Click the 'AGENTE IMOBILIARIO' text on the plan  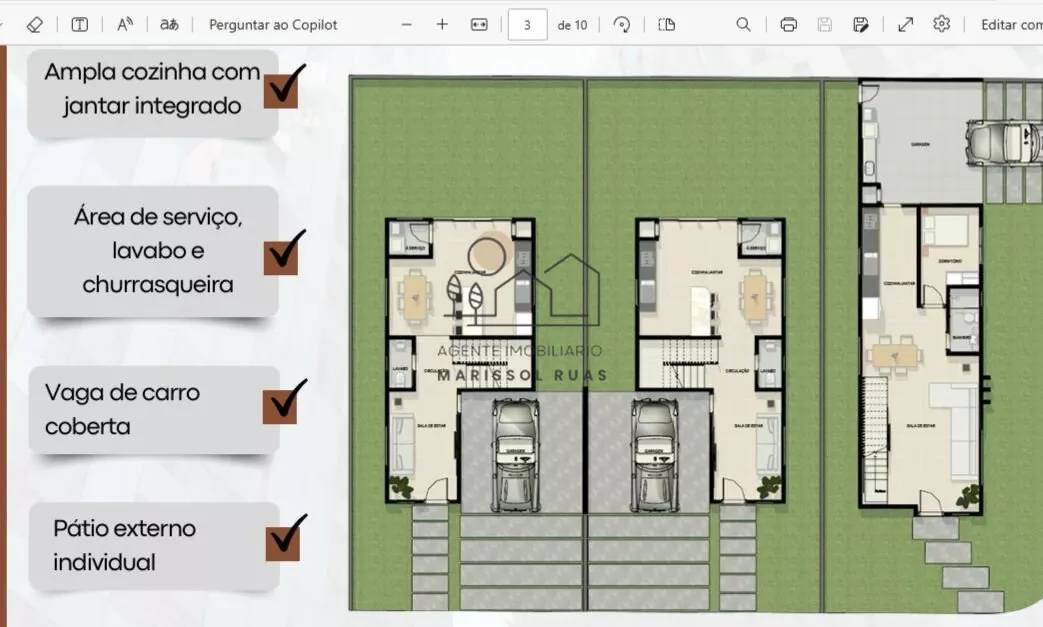(x=520, y=350)
